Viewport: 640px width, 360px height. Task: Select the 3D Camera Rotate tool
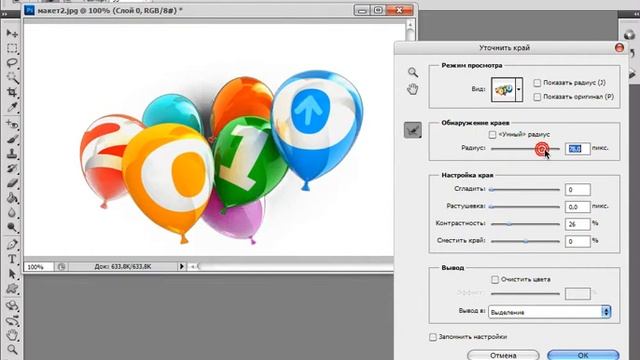point(12,320)
